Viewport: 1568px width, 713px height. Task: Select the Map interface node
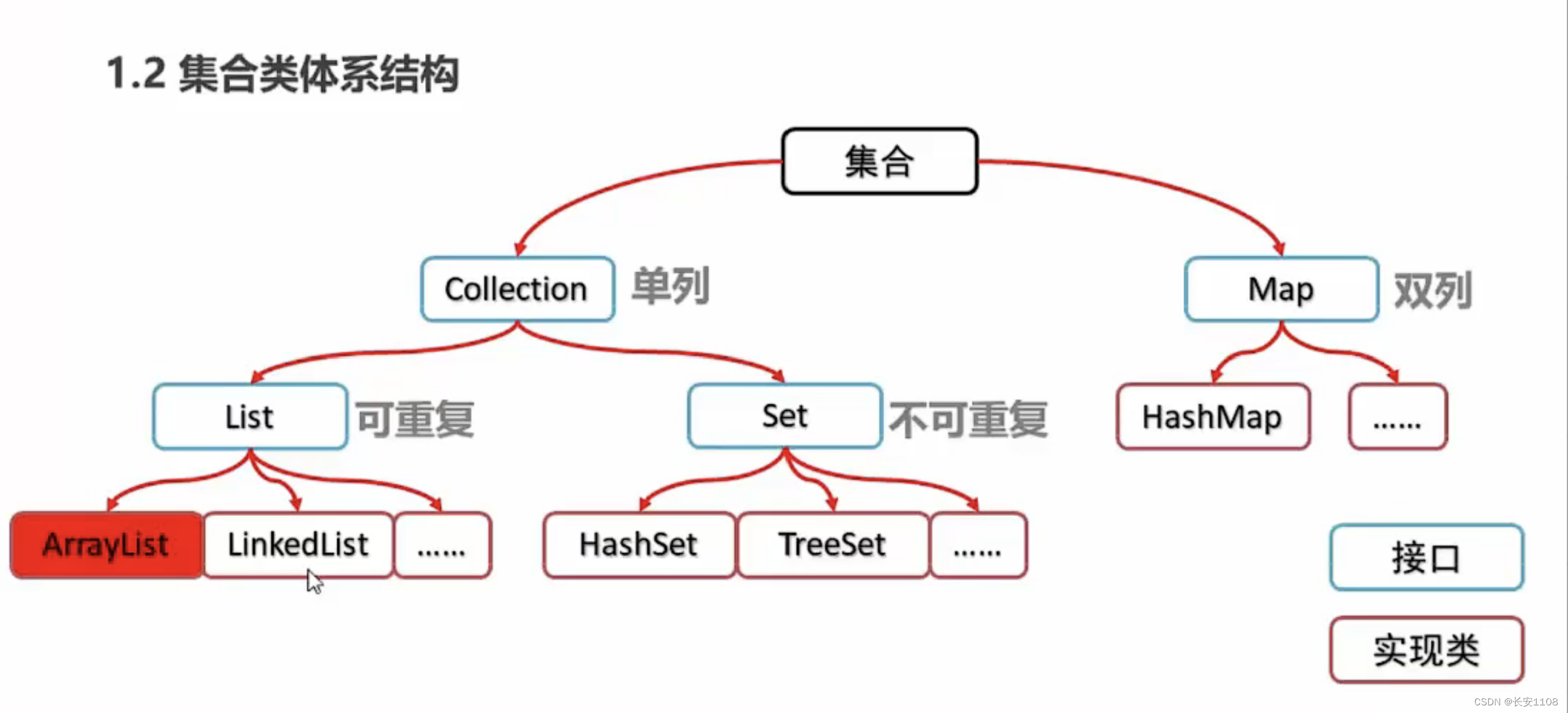coord(1281,290)
